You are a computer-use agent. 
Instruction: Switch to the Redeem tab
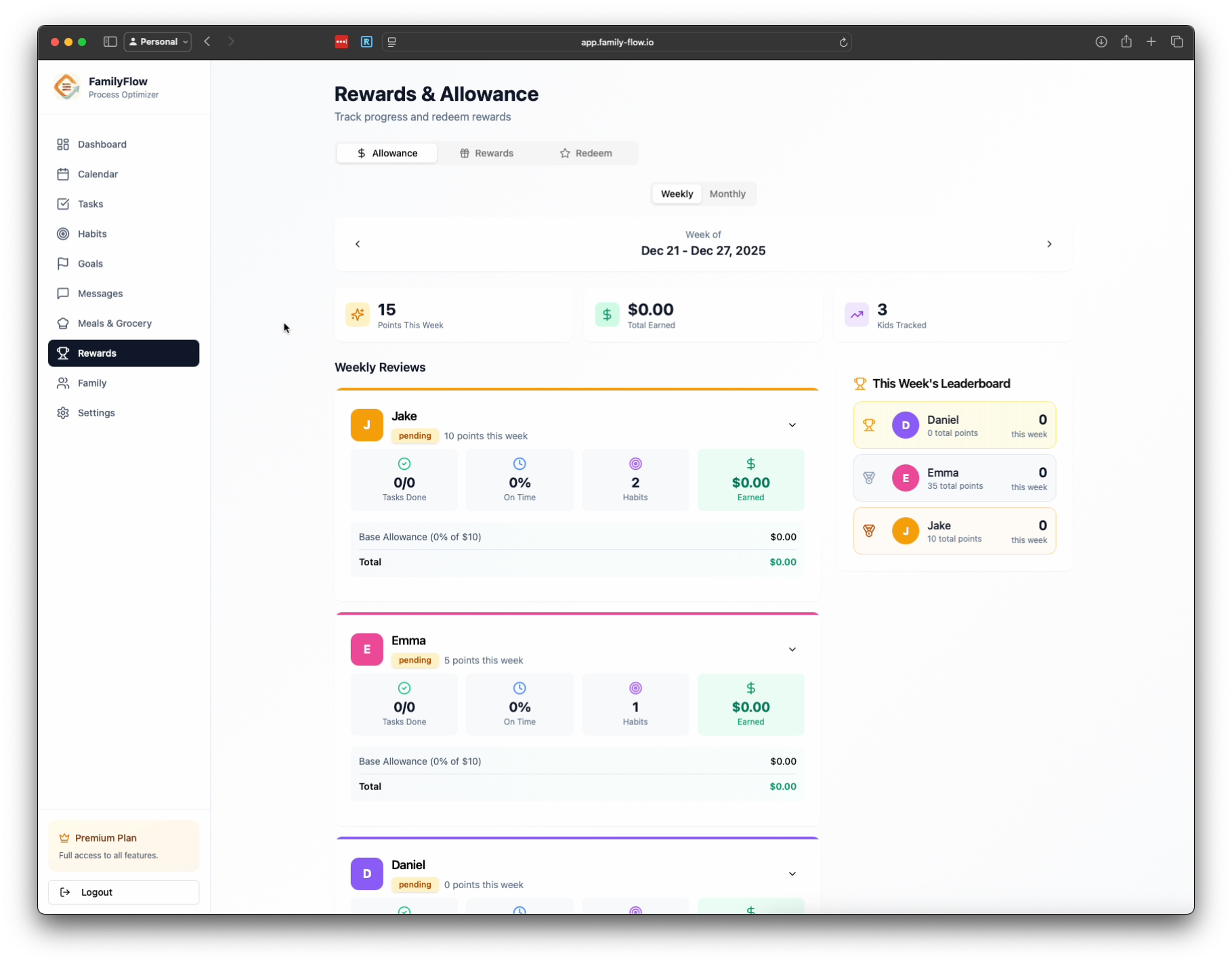(x=586, y=153)
